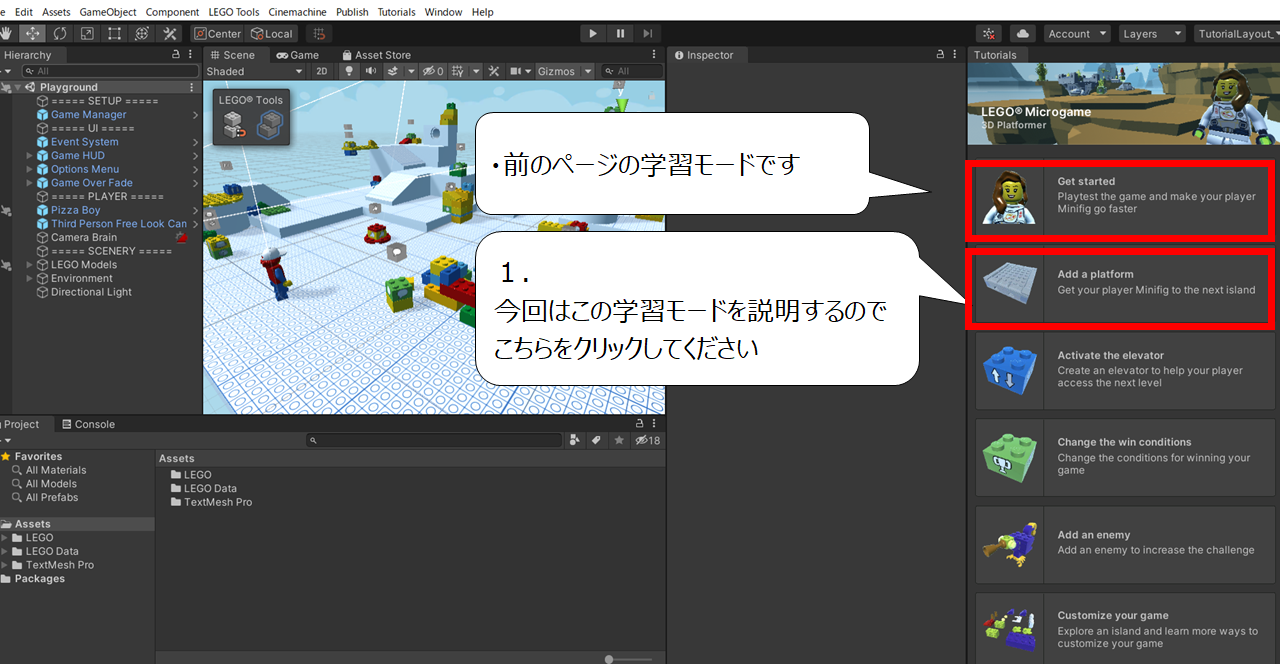
Task: Open collab services icon with red X
Action: pos(989,33)
